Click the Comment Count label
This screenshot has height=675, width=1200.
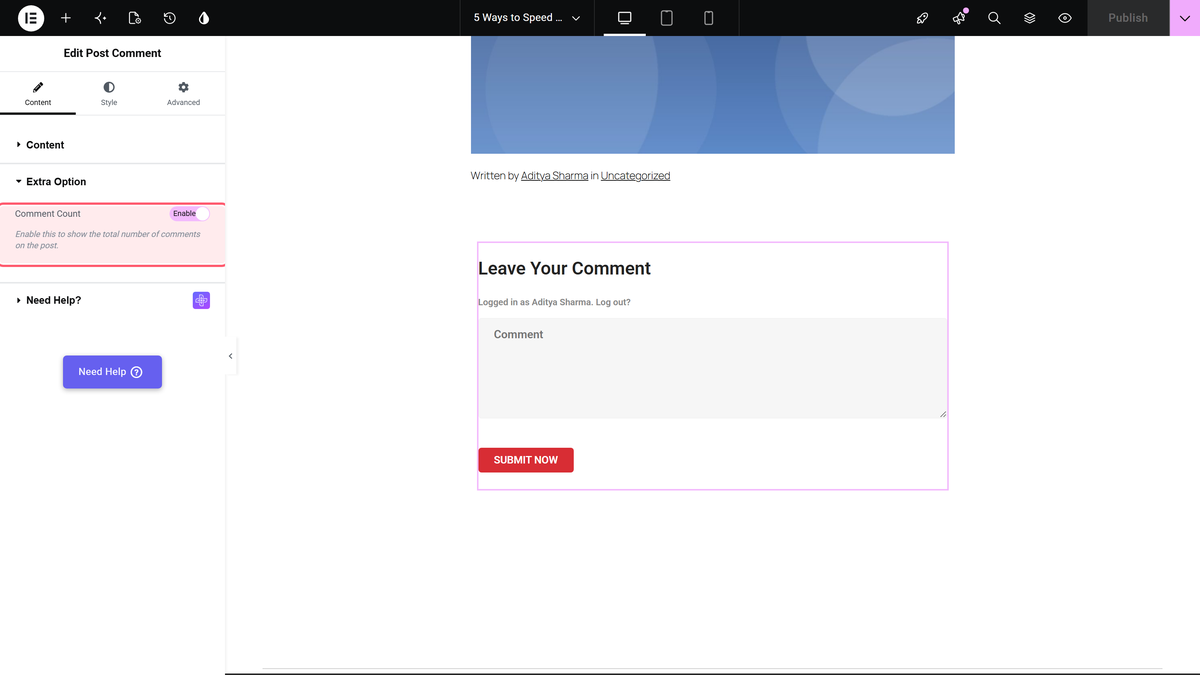point(48,214)
